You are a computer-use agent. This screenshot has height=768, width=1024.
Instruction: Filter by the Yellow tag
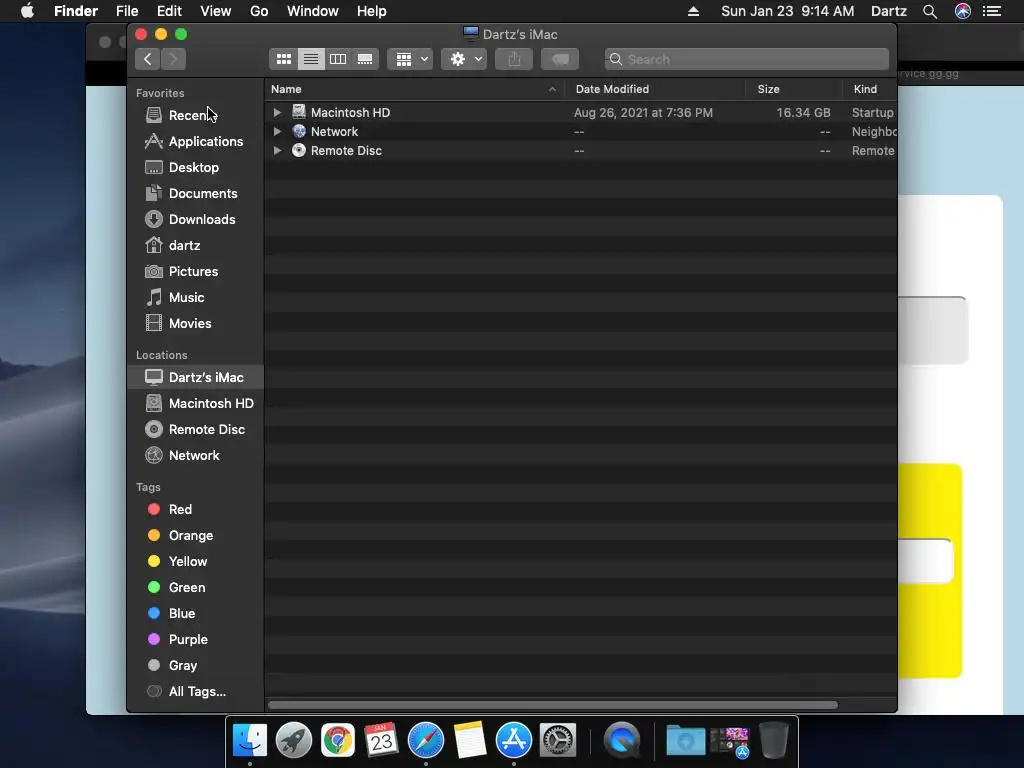click(x=195, y=562)
